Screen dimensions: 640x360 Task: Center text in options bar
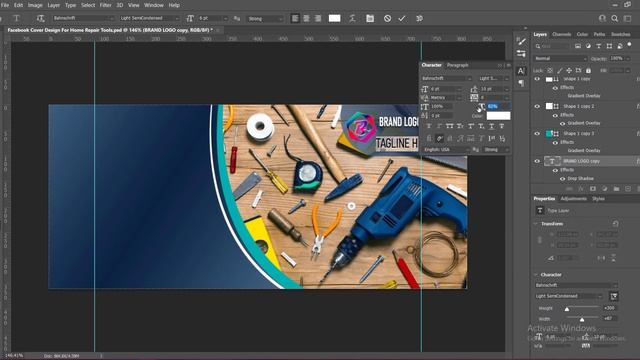pos(306,18)
